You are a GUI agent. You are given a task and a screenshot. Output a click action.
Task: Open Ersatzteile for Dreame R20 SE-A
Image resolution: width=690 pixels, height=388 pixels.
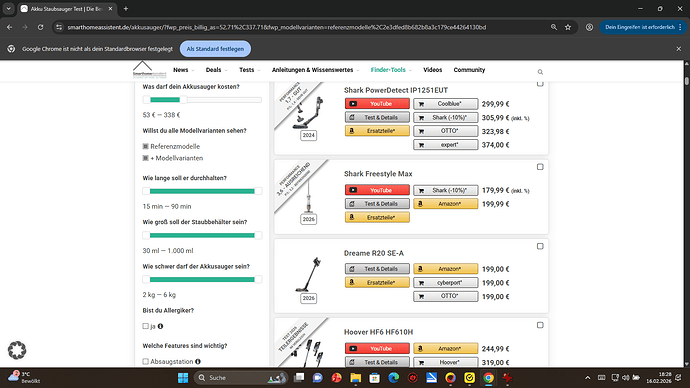[377, 282]
